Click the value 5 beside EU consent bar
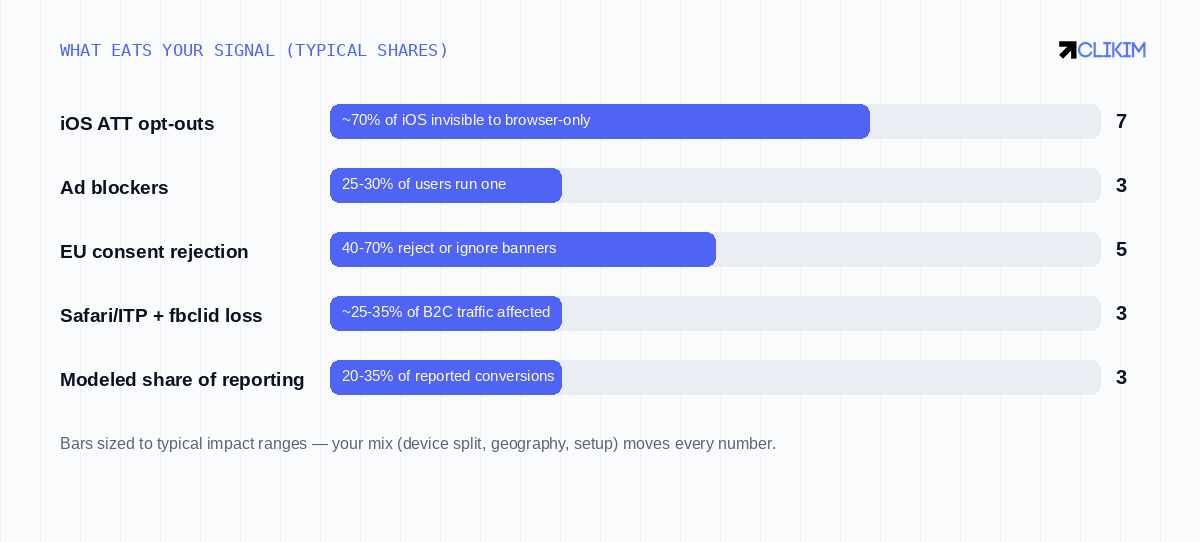The height and width of the screenshot is (542, 1200). [x=1121, y=250]
